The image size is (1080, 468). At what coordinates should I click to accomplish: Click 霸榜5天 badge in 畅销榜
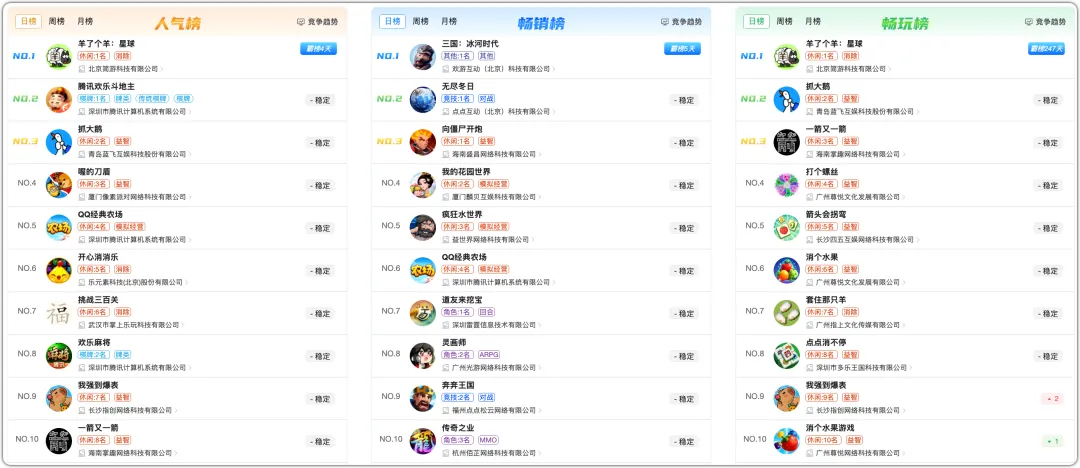click(682, 48)
